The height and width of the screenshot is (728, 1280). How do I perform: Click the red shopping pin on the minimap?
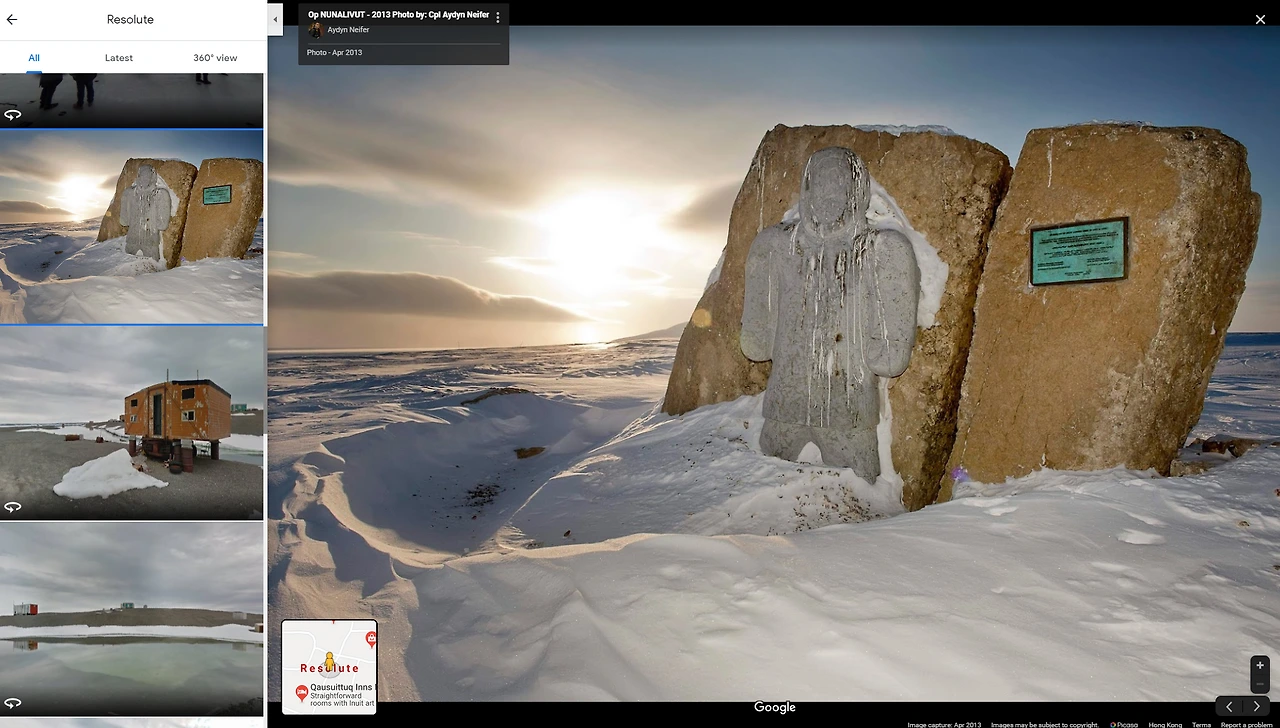point(371,638)
